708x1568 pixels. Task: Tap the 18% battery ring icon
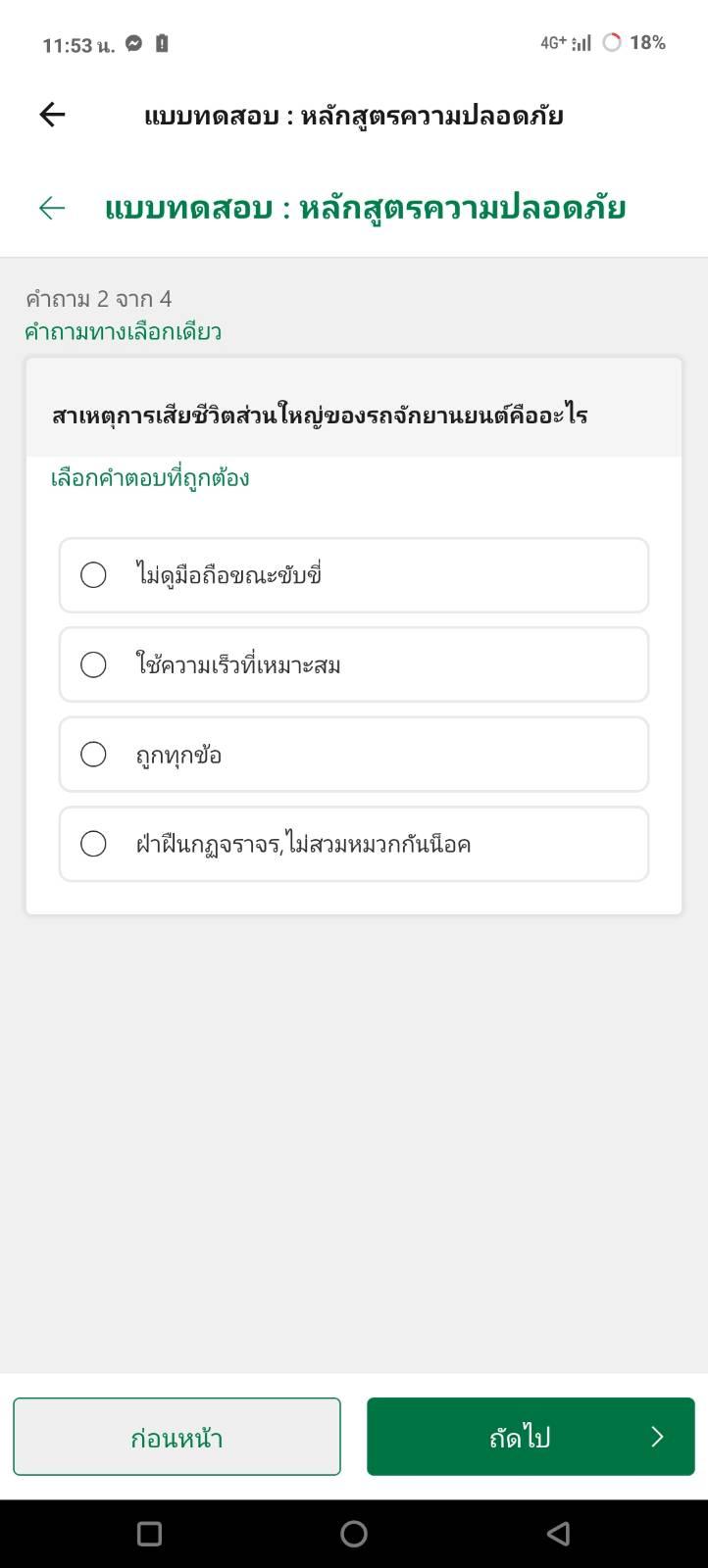[612, 42]
